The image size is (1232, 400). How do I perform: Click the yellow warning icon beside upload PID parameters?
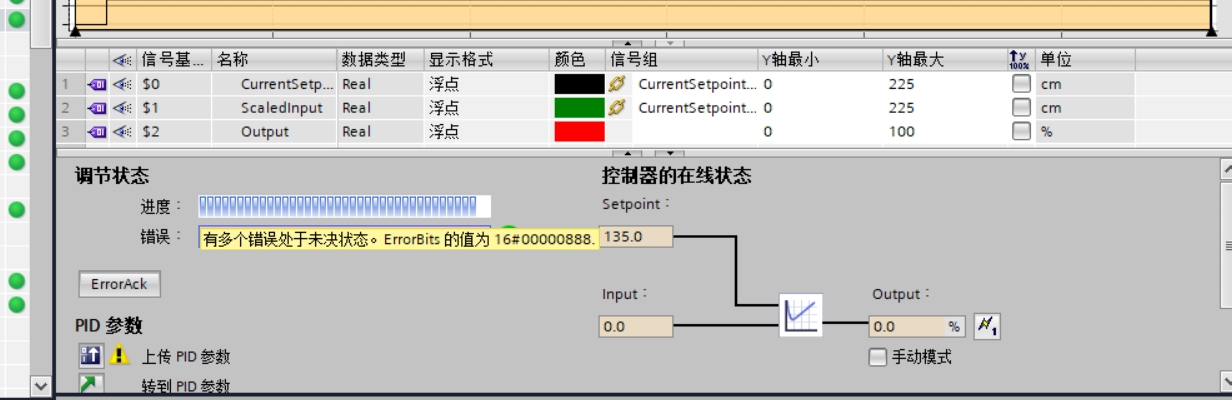pyautogui.click(x=120, y=355)
